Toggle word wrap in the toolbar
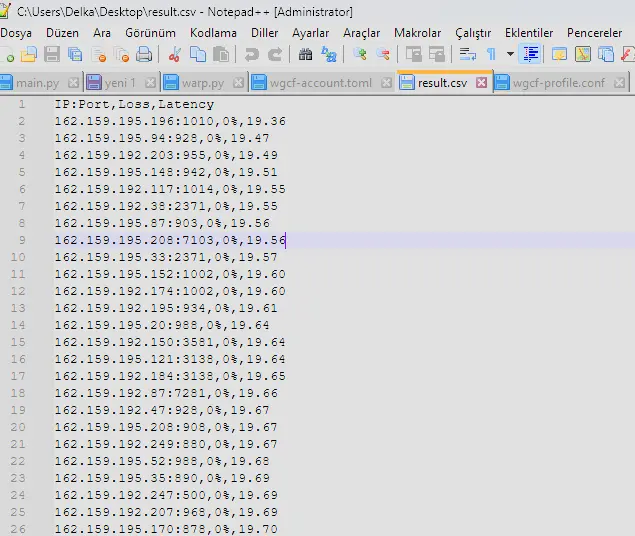Viewport: 635px width, 536px height. [x=468, y=54]
